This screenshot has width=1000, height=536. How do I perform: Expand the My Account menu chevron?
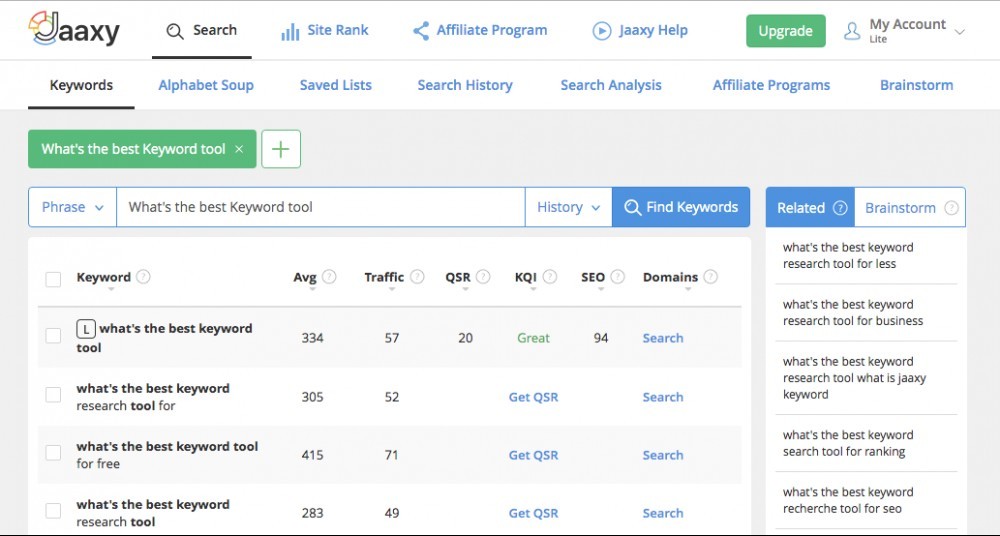pos(960,31)
